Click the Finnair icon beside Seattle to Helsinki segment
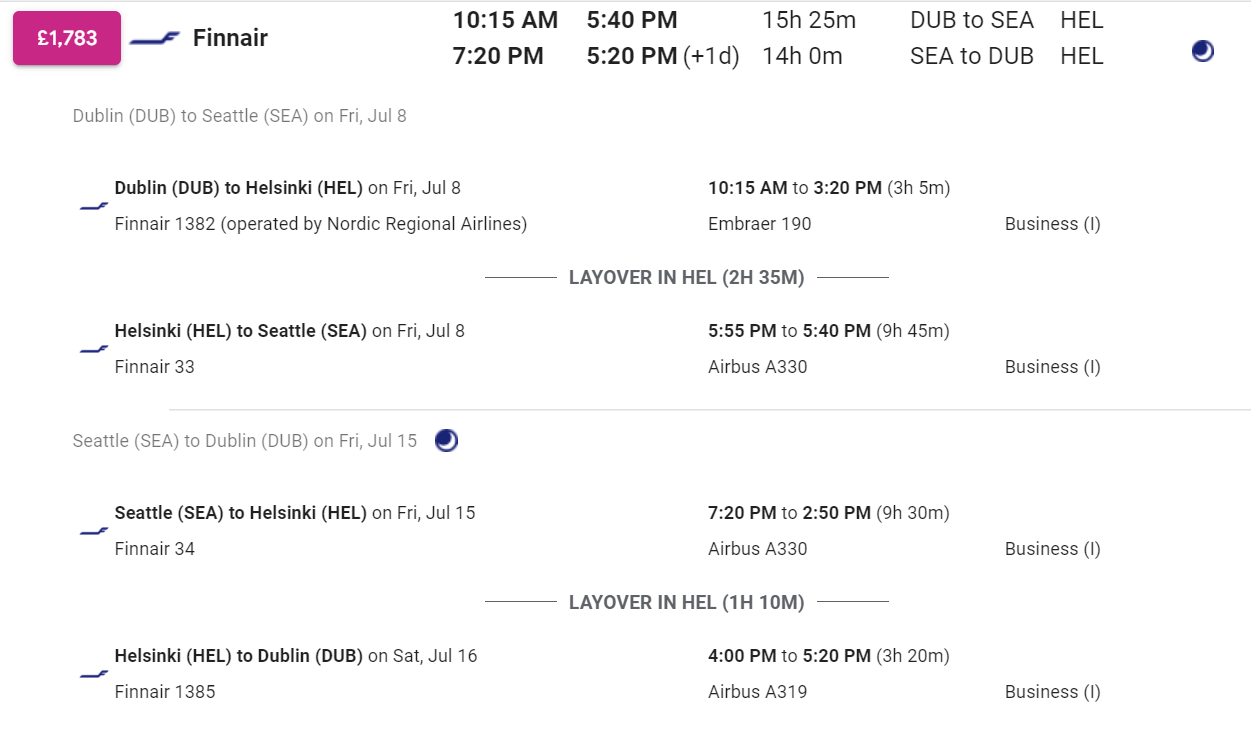Viewport: 1251px width, 732px height. (x=94, y=531)
